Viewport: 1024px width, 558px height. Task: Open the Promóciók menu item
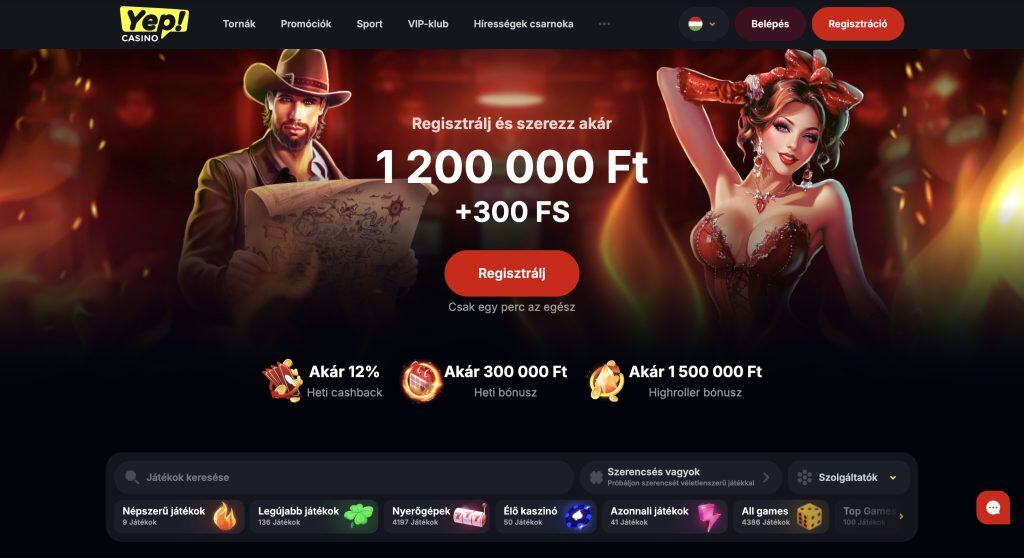306,24
